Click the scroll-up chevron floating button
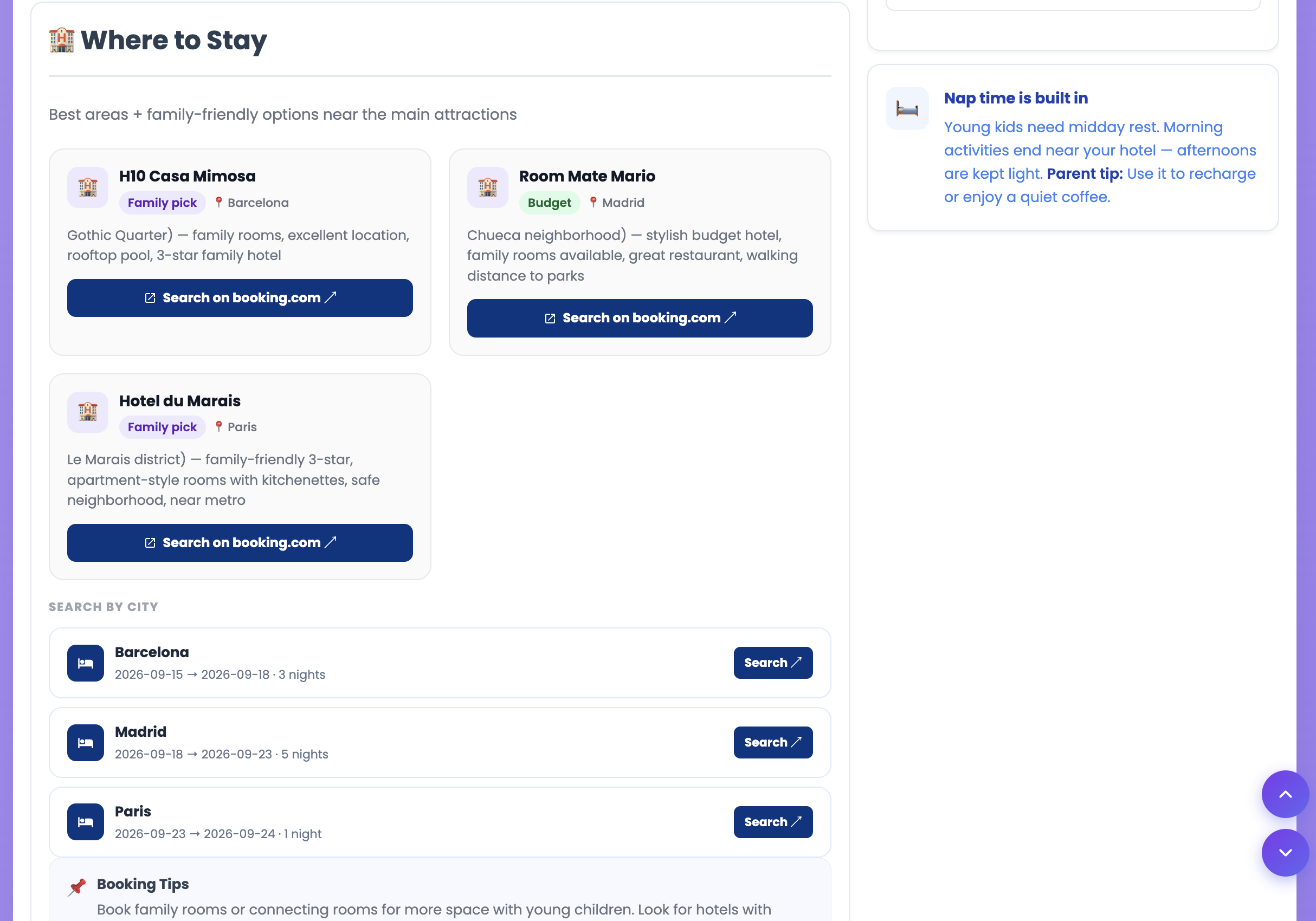Screen dimensions: 1316x921 tap(1285, 794)
